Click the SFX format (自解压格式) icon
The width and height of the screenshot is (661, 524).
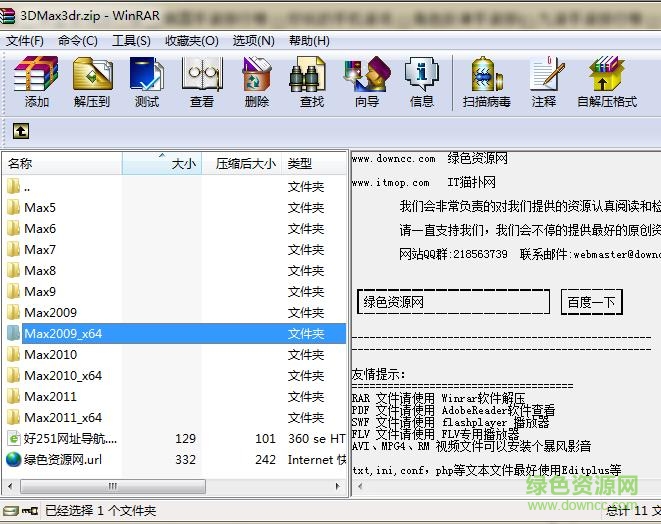[x=607, y=74]
